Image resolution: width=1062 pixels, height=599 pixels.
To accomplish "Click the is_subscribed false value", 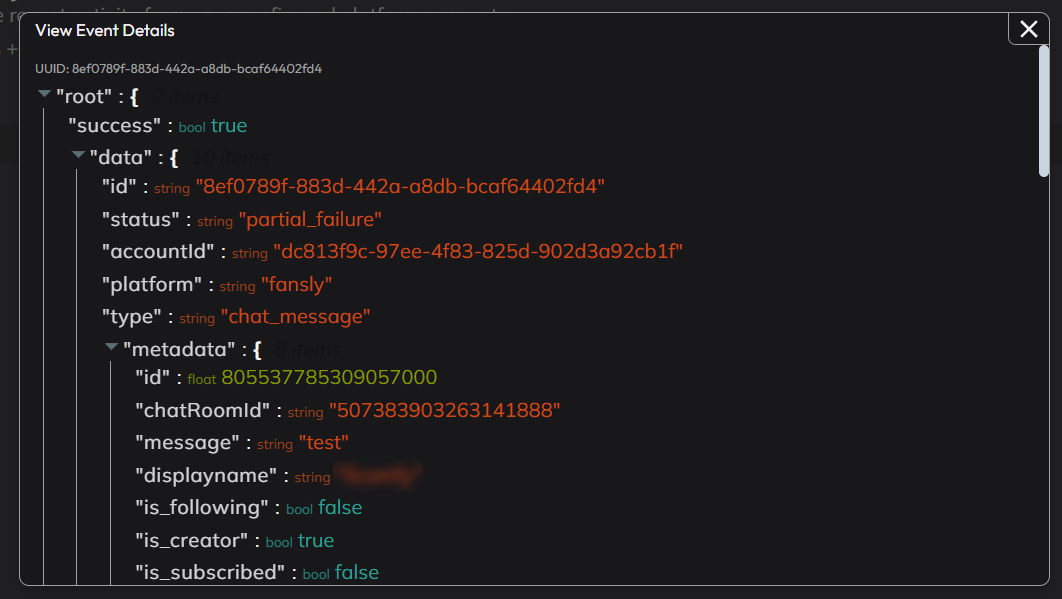I will (356, 572).
